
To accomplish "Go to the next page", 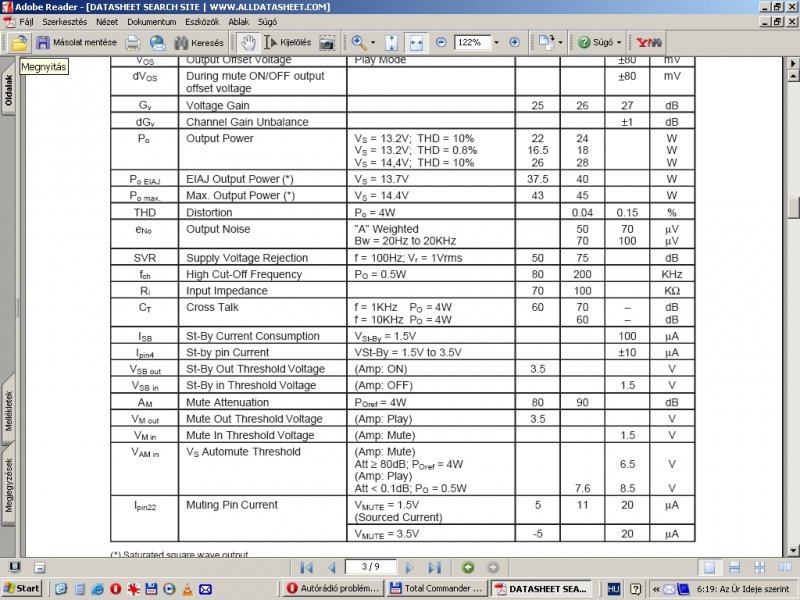I will pyautogui.click(x=409, y=567).
